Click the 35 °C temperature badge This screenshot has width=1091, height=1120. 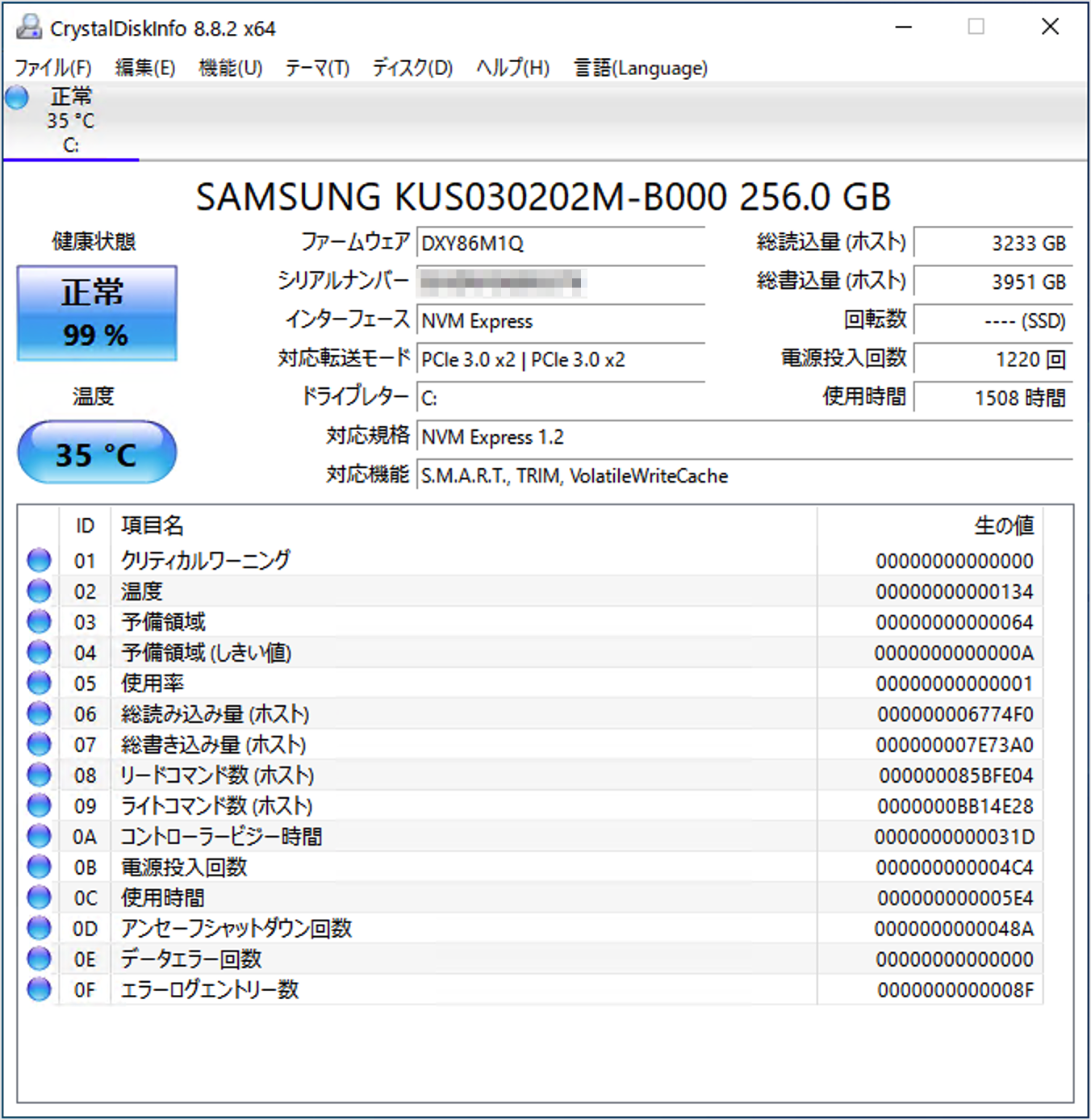coord(96,453)
